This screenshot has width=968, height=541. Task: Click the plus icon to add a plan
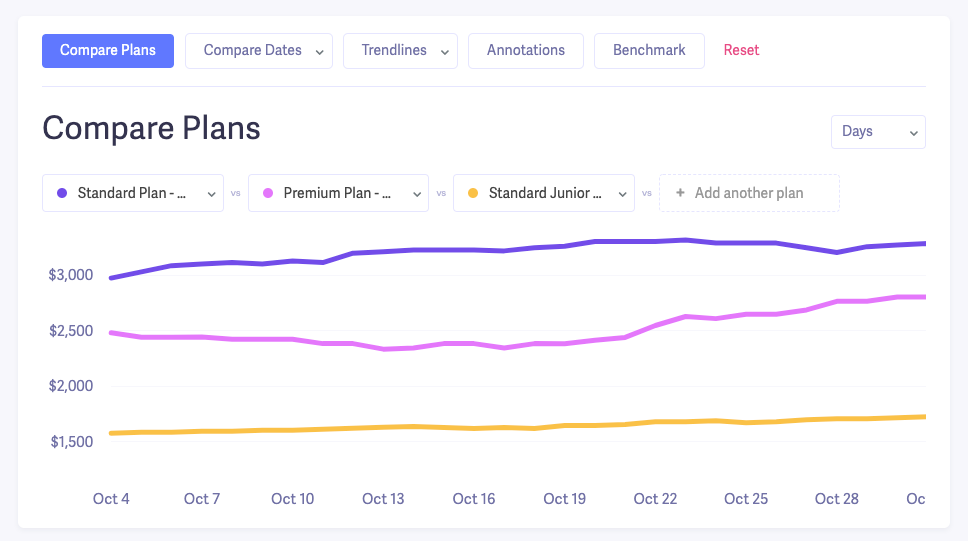pyautogui.click(x=681, y=194)
